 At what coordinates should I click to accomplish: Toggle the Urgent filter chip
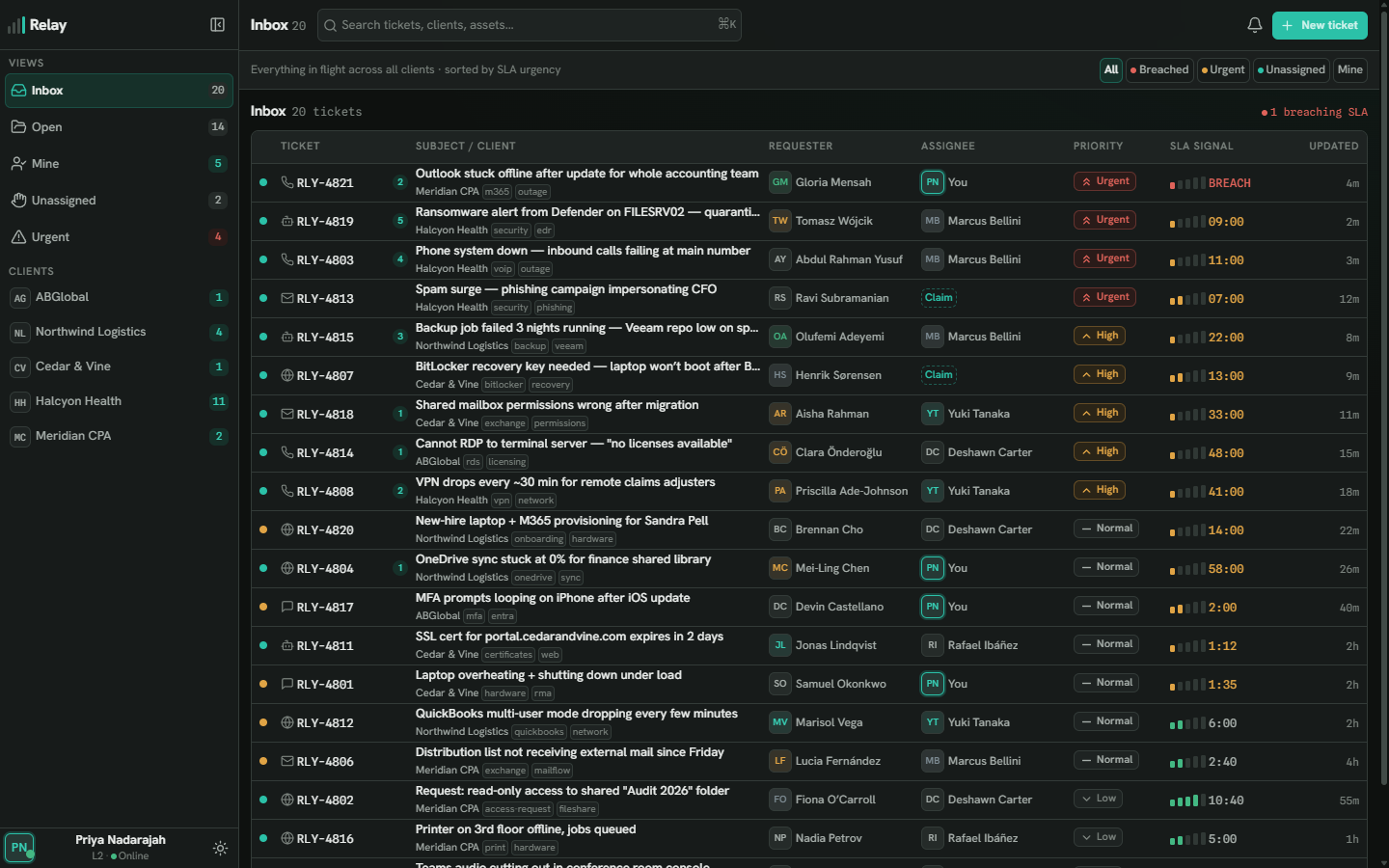[x=1223, y=69]
